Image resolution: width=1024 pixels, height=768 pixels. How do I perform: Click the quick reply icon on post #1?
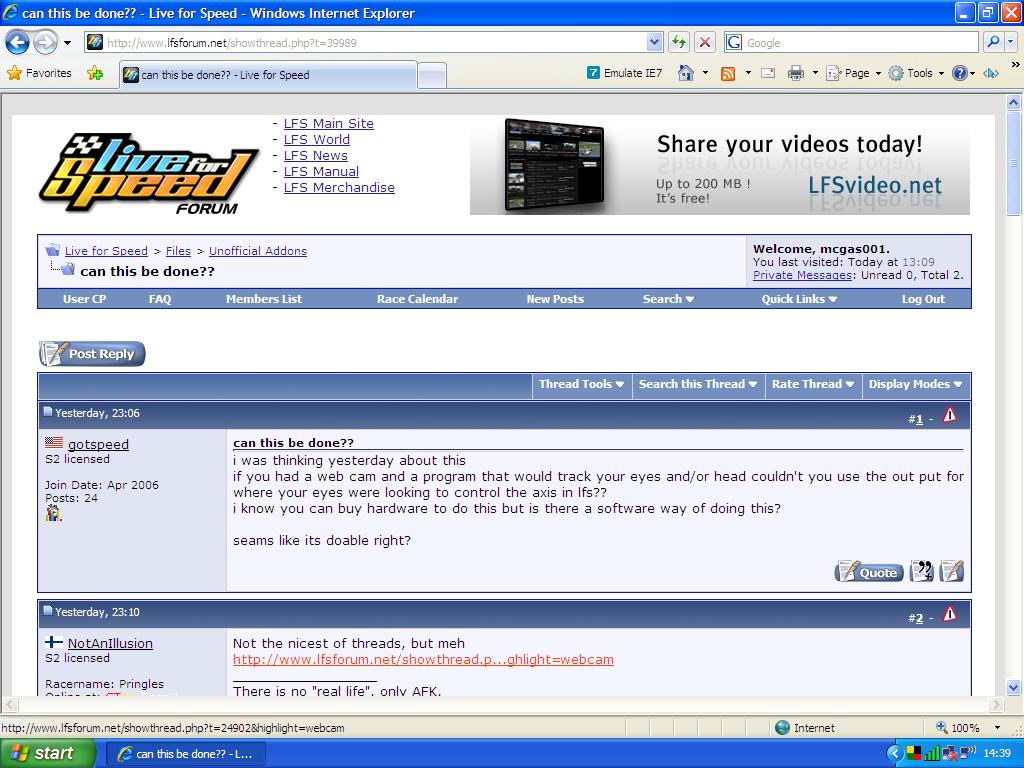click(x=952, y=571)
